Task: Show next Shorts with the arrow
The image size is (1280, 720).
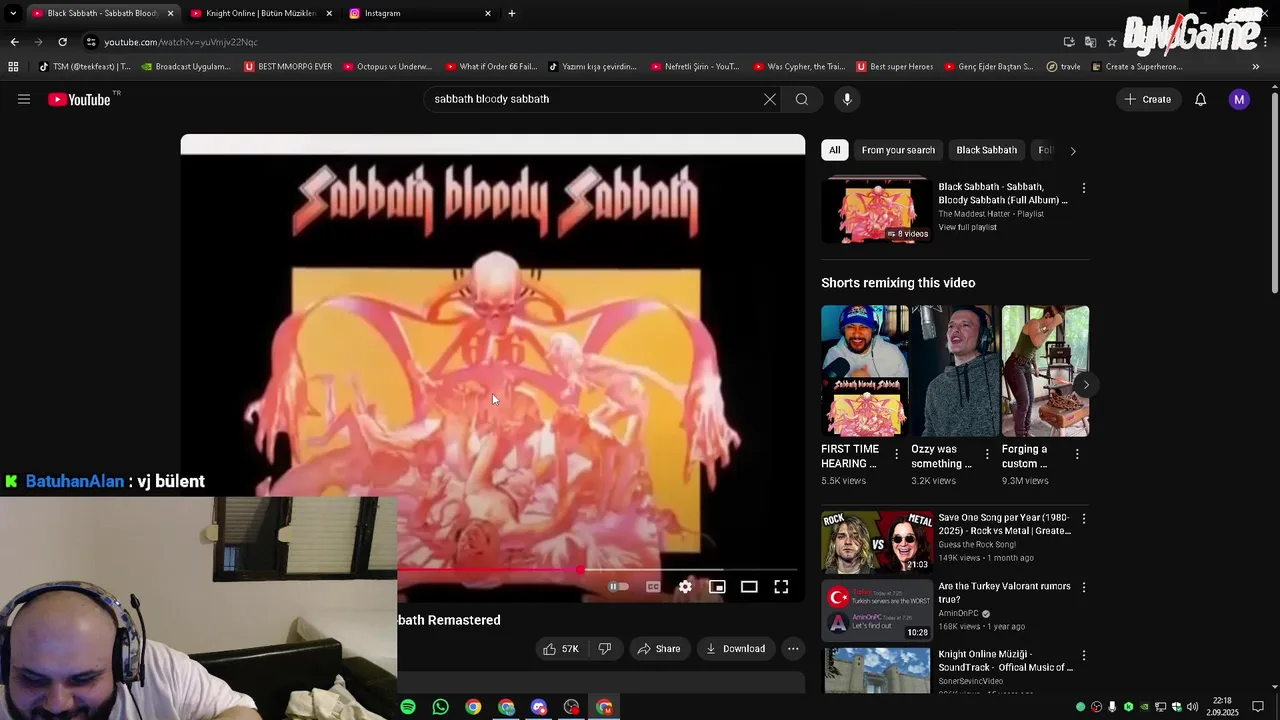Action: 1085,385
